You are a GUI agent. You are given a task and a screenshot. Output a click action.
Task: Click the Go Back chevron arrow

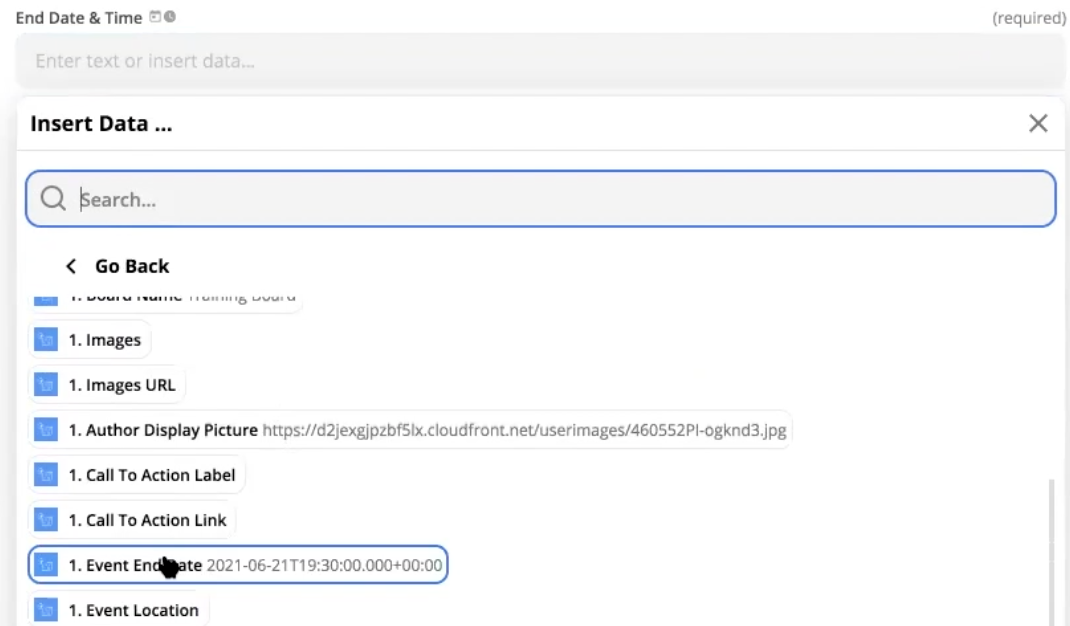pyautogui.click(x=71, y=266)
